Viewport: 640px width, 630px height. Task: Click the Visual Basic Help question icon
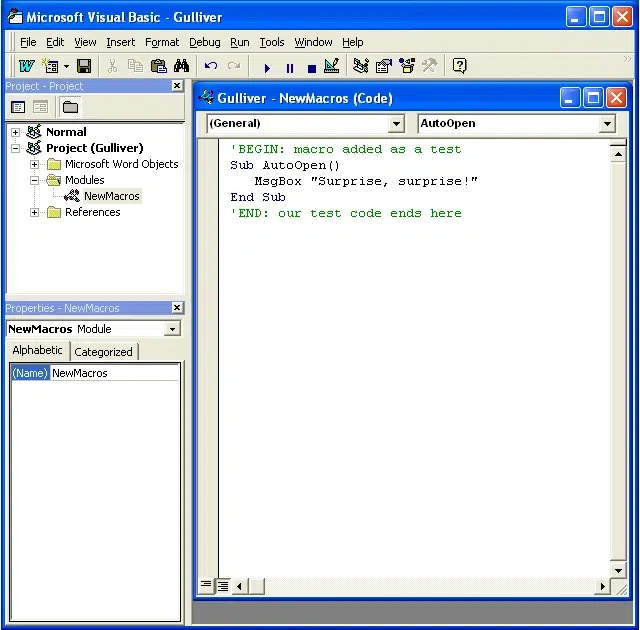click(460, 66)
